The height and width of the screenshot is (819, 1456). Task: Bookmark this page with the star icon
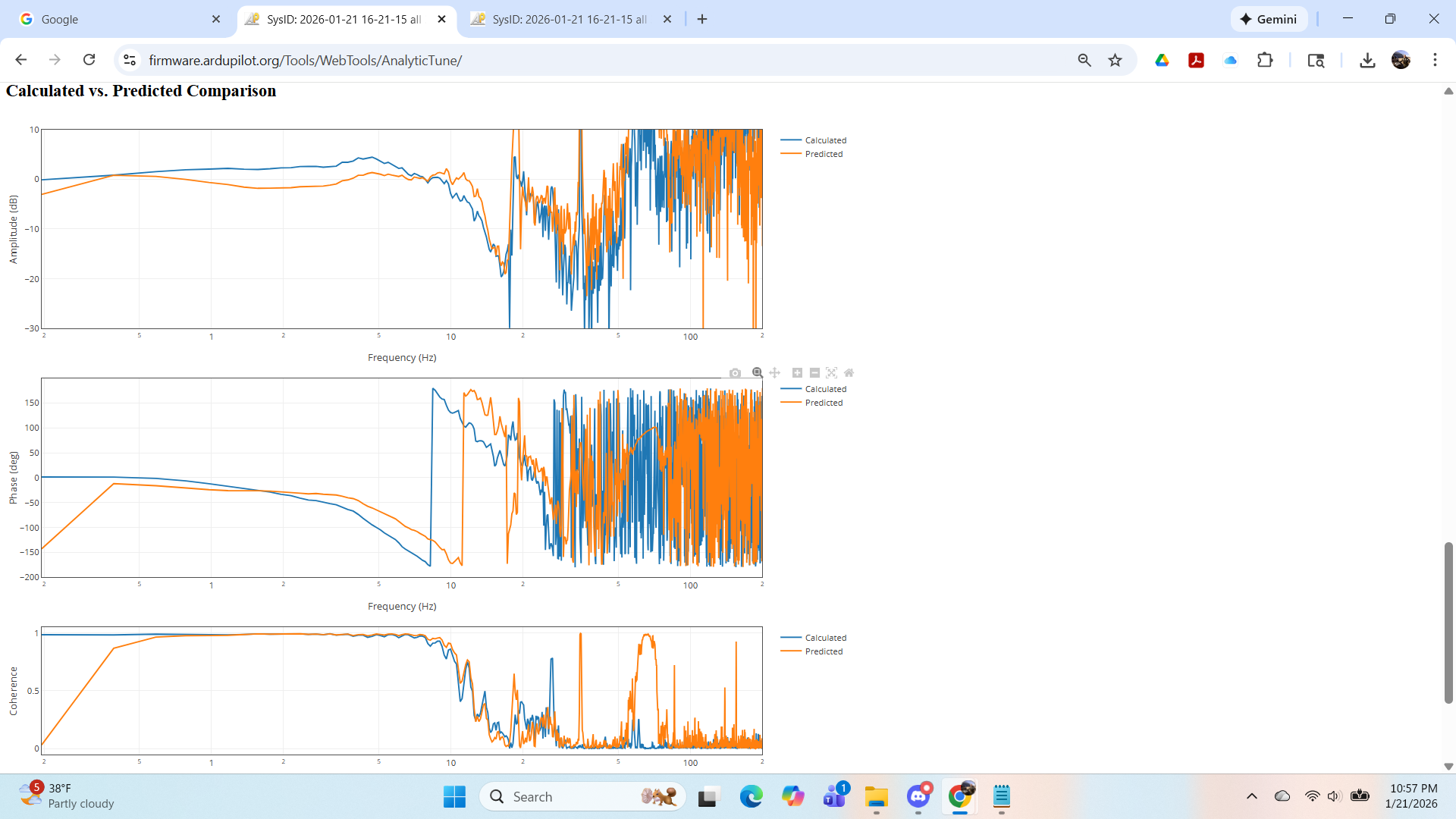pos(1115,61)
